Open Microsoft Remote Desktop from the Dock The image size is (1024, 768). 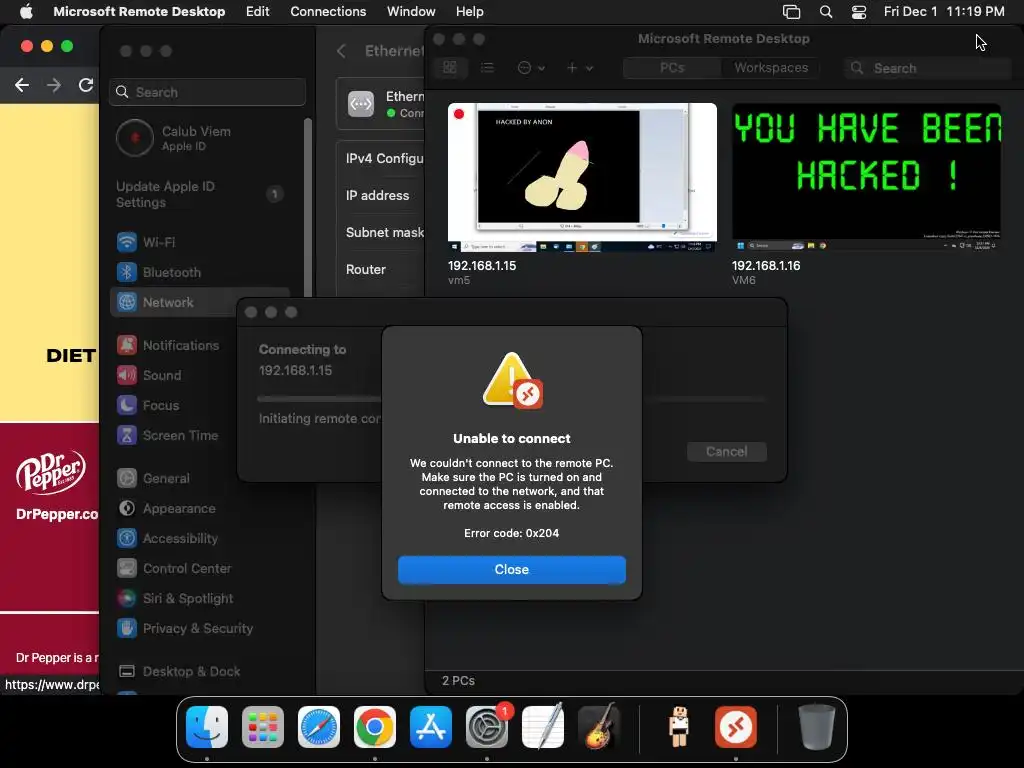(736, 727)
